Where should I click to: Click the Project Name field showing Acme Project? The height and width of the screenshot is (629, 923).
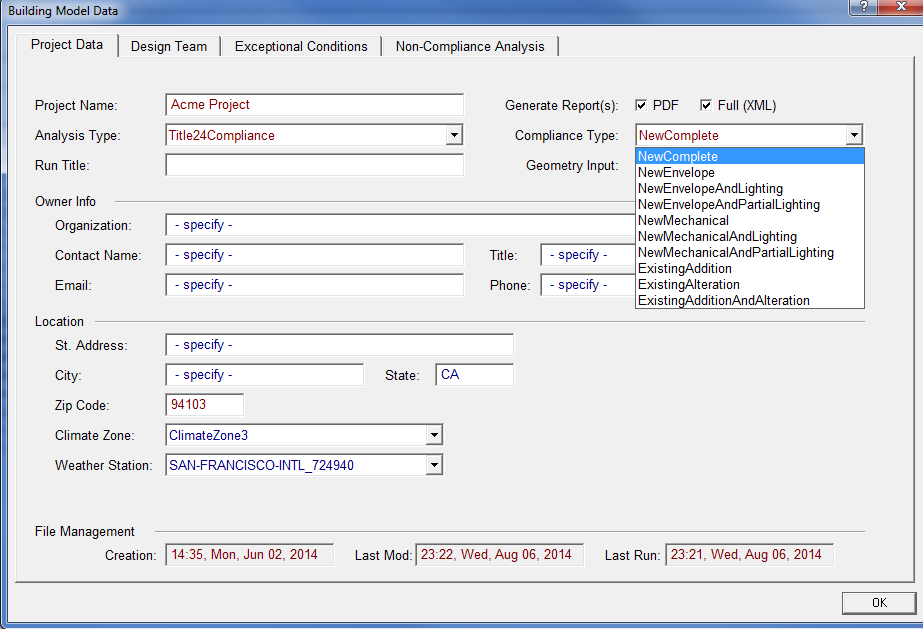coord(313,104)
